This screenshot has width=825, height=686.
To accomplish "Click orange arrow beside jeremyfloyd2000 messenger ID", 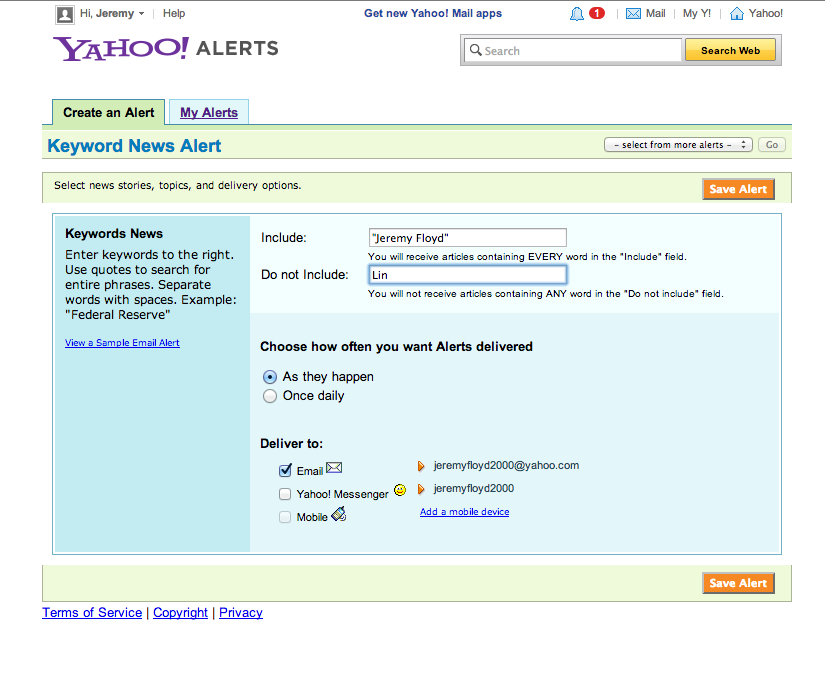I will coord(421,489).
